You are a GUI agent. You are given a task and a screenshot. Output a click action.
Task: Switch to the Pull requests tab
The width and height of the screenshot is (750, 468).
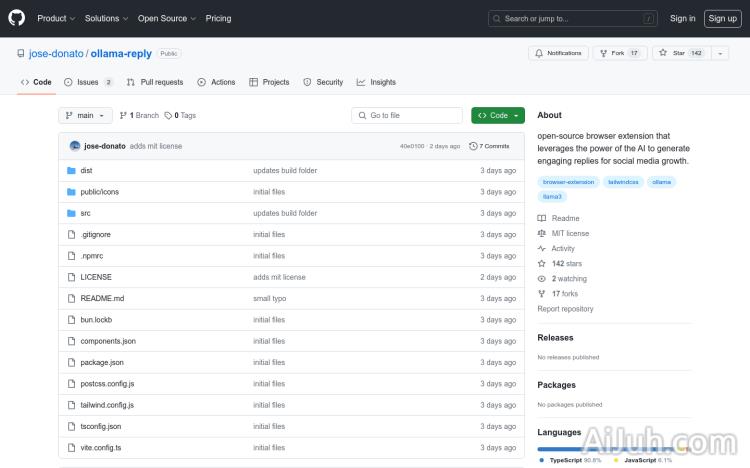pos(155,82)
